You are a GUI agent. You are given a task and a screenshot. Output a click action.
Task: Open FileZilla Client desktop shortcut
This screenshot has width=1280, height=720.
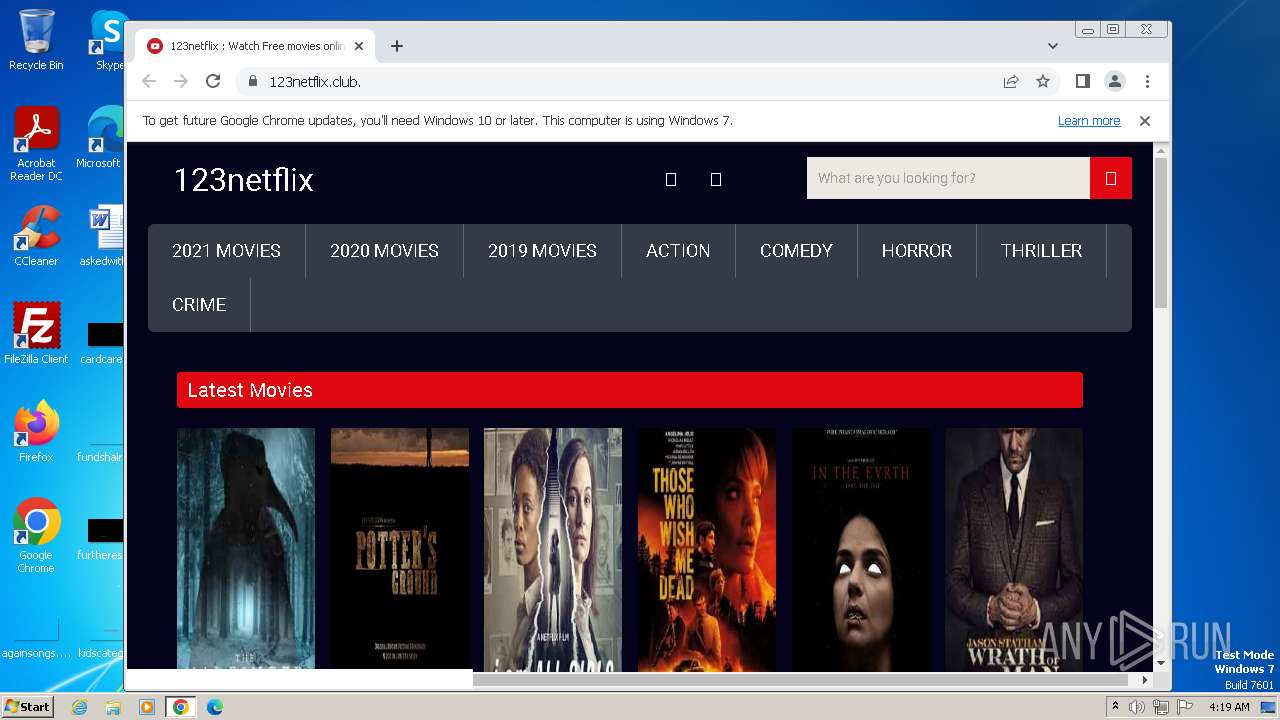tap(36, 333)
